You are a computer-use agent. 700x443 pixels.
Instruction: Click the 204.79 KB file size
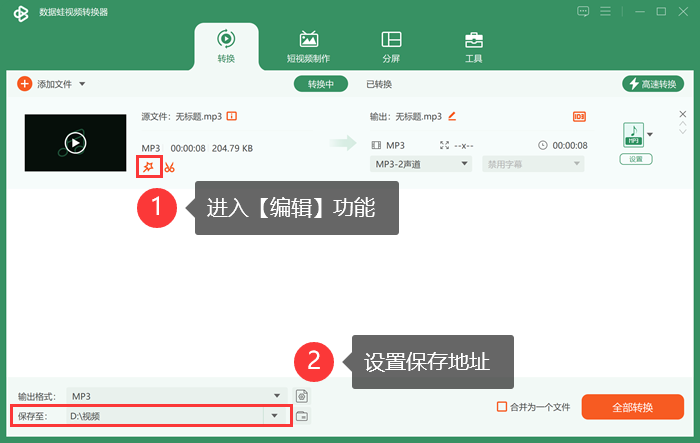coord(232,148)
